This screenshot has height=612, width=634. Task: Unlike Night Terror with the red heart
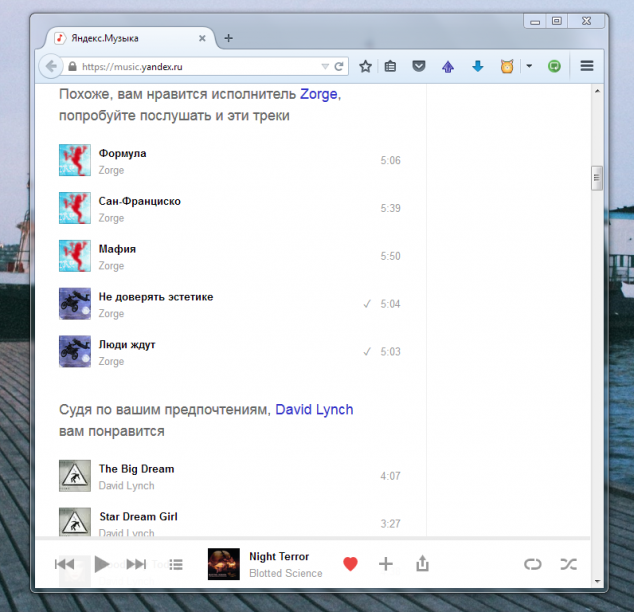[350, 564]
